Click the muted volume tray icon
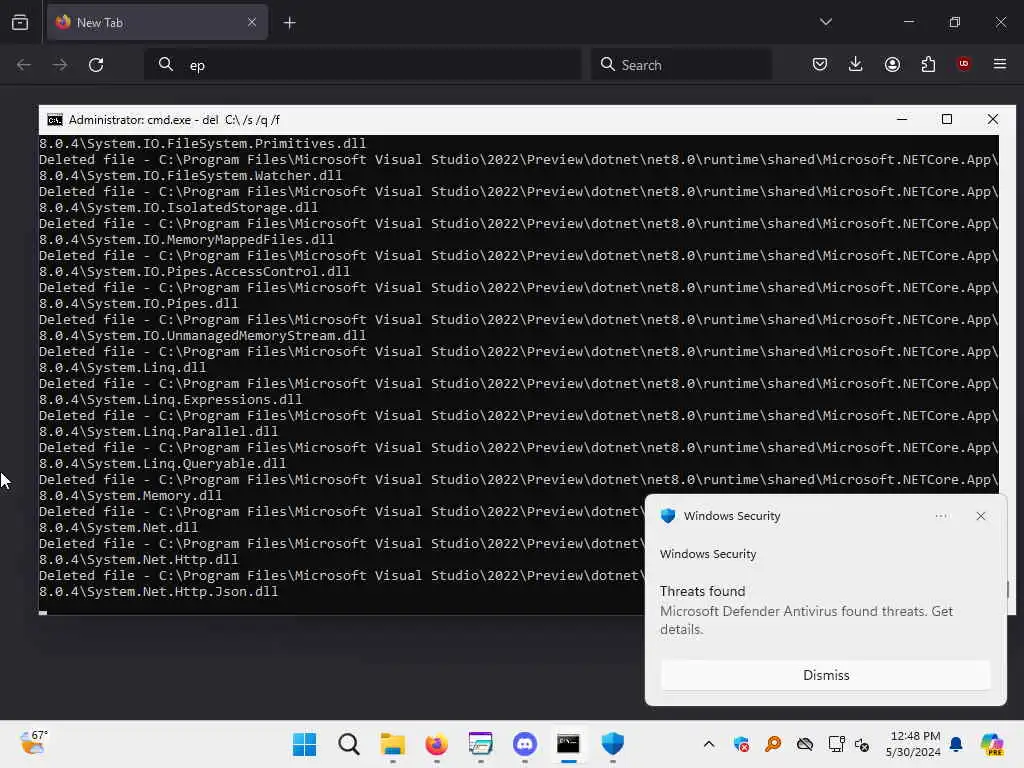The width and height of the screenshot is (1024, 768). point(861,744)
